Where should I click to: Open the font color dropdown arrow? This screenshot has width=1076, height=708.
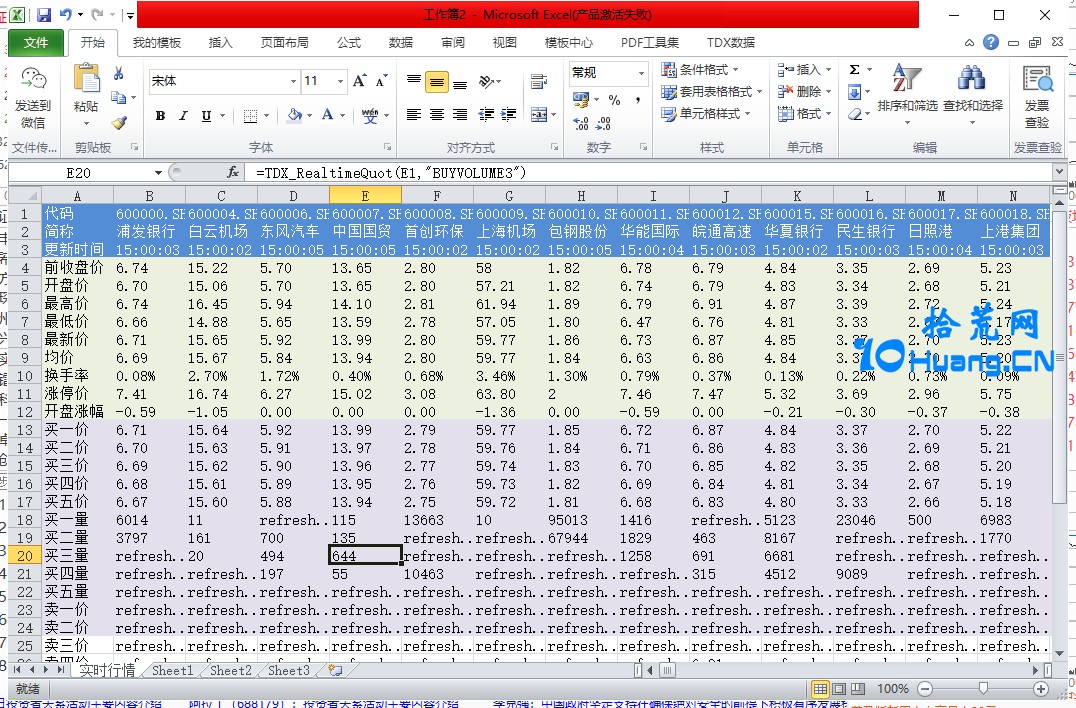[342, 115]
